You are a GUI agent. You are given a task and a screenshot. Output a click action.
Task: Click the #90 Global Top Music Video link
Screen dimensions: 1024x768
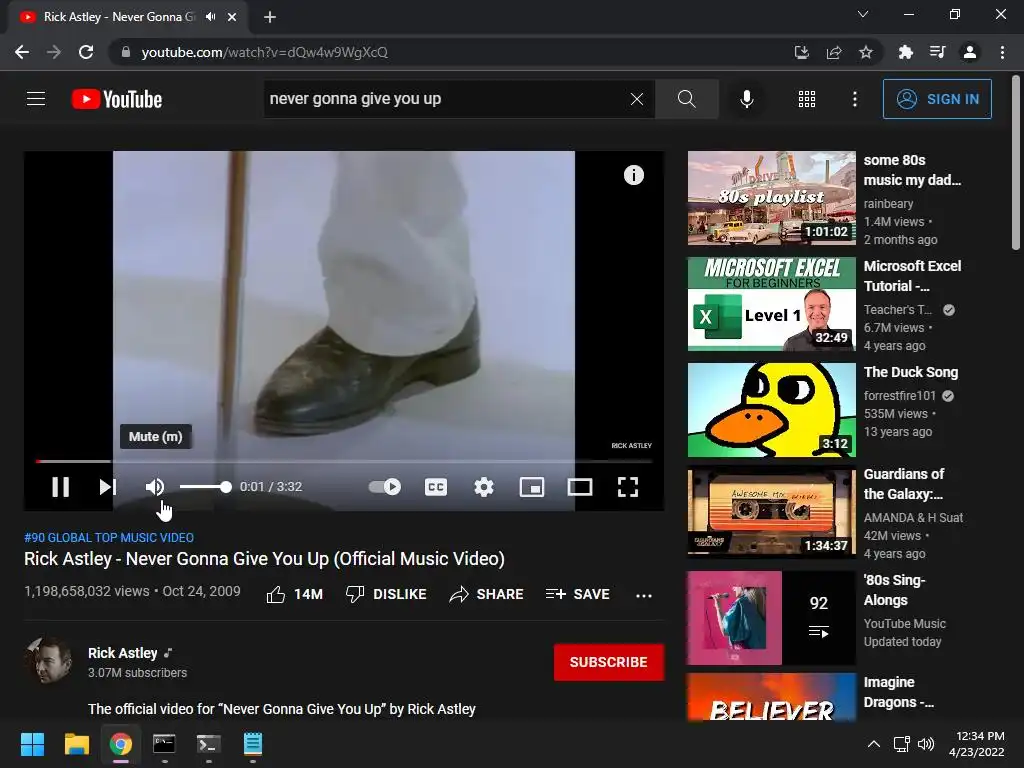click(109, 537)
